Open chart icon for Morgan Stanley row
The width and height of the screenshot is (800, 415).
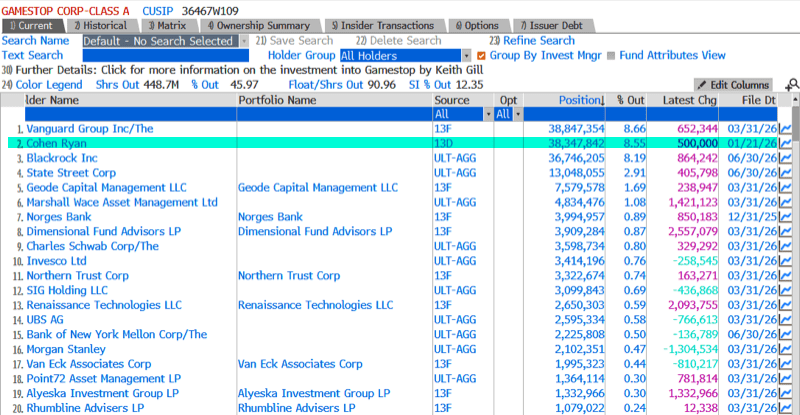pyautogui.click(x=786, y=349)
